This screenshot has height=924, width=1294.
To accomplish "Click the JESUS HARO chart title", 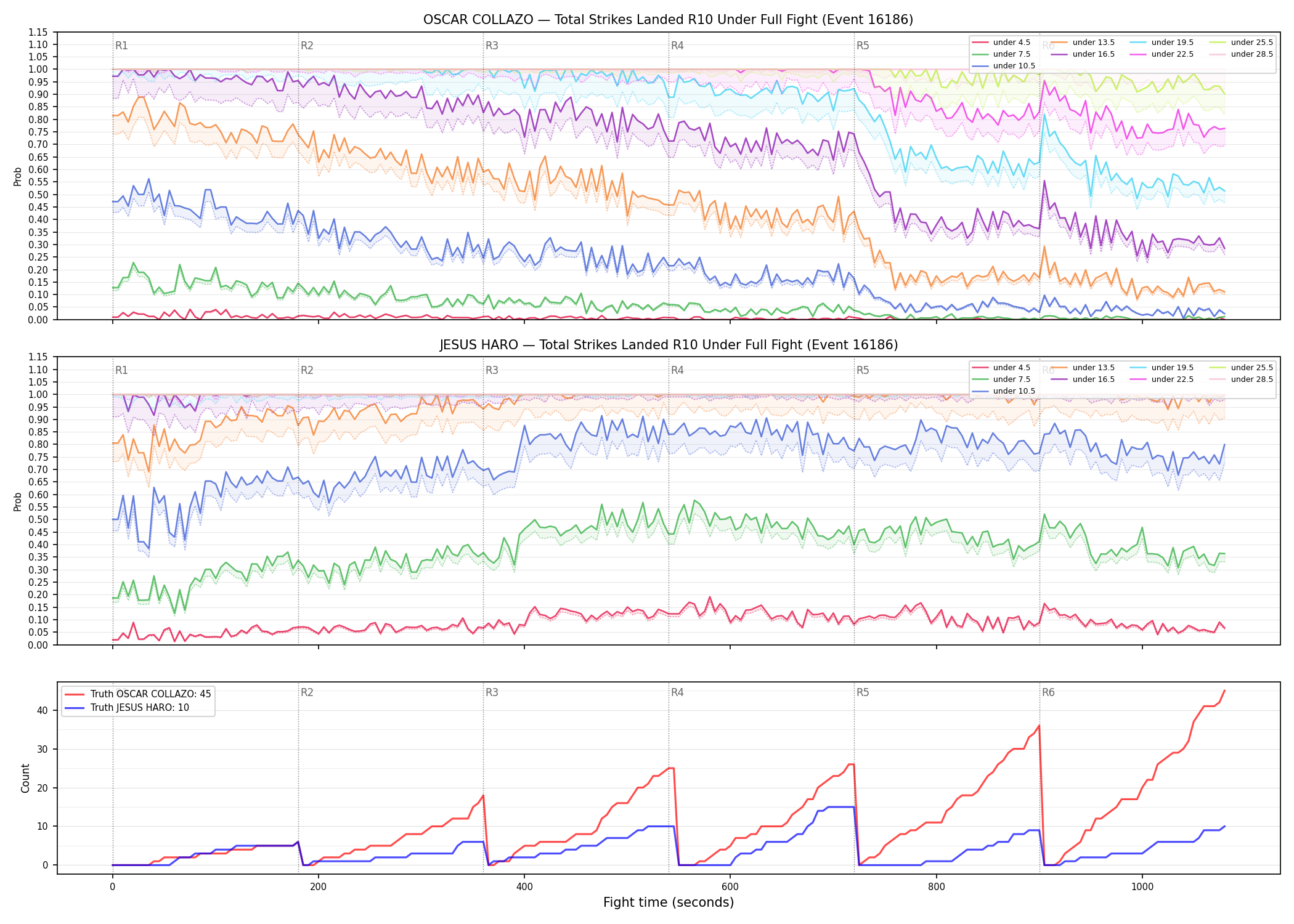I will tap(669, 345).
